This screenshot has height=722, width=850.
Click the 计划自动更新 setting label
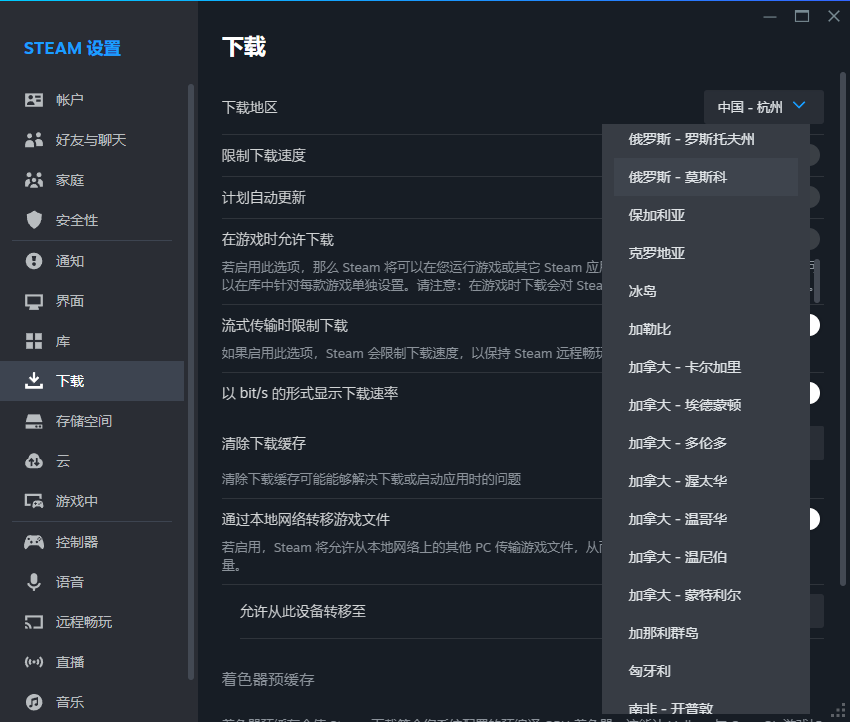[263, 197]
